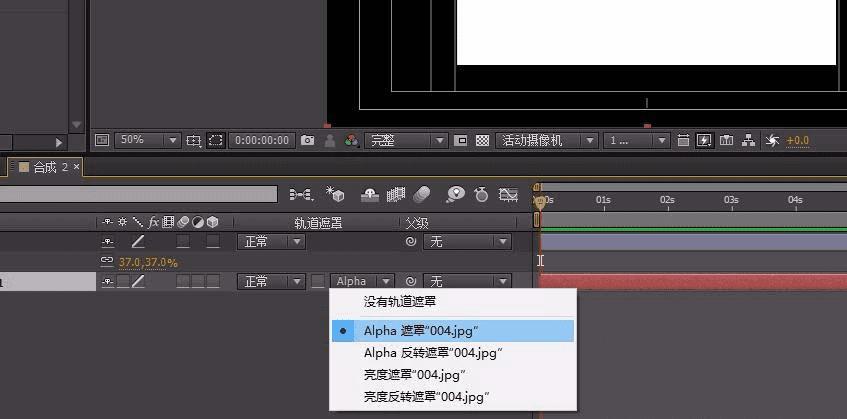Image resolution: width=847 pixels, height=419 pixels.
Task: Expand the 完整 resolution dropdown
Action: [406, 140]
